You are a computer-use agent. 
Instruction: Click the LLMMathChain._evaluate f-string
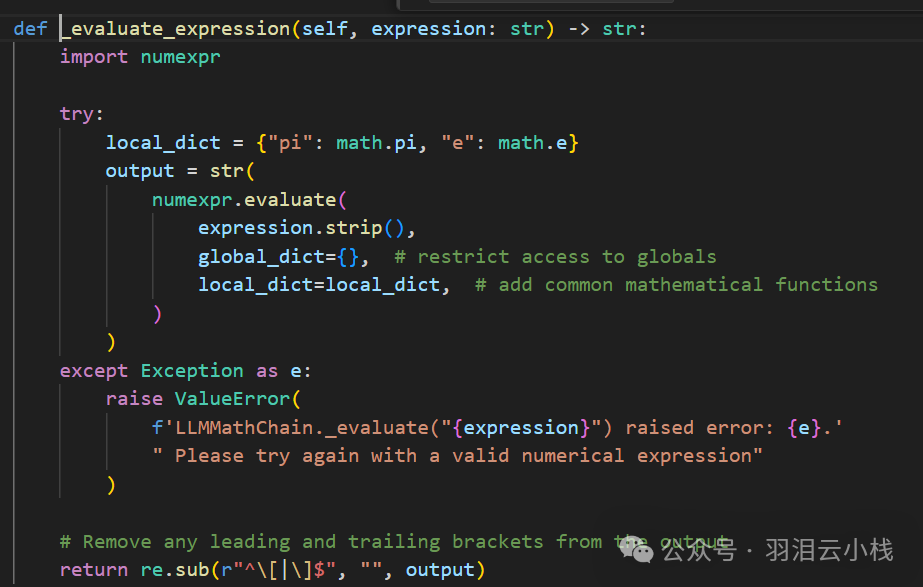pyautogui.click(x=497, y=427)
